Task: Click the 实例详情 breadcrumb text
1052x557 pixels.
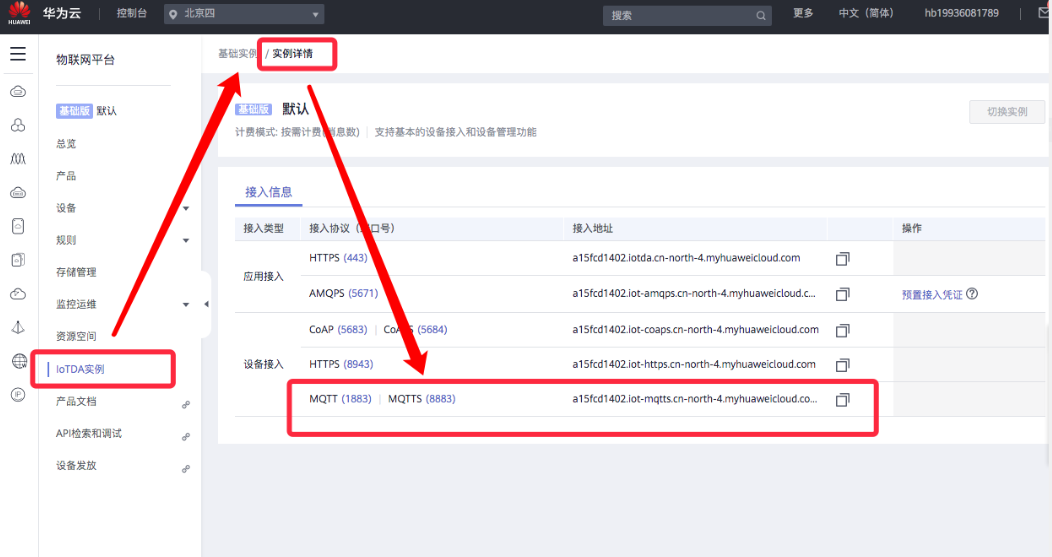Action: click(293, 54)
